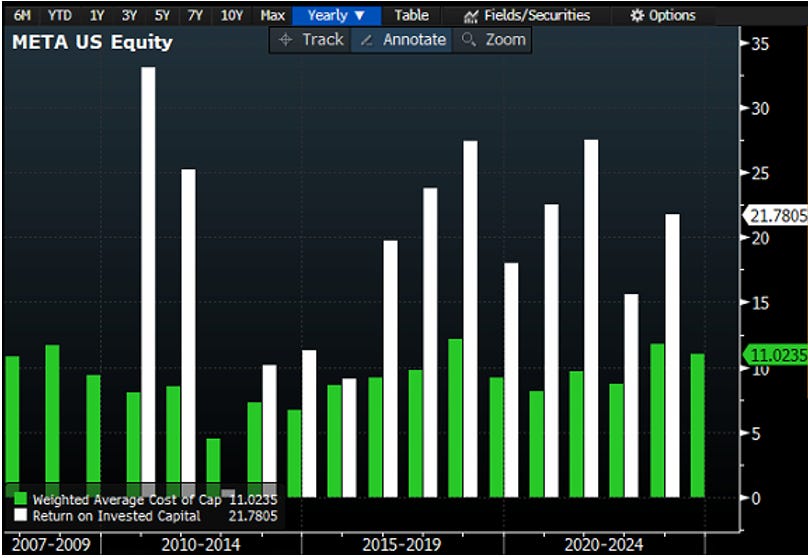Viewport: 808px width, 558px height.
Task: Click the Zoom magnifier icon
Action: tap(468, 40)
